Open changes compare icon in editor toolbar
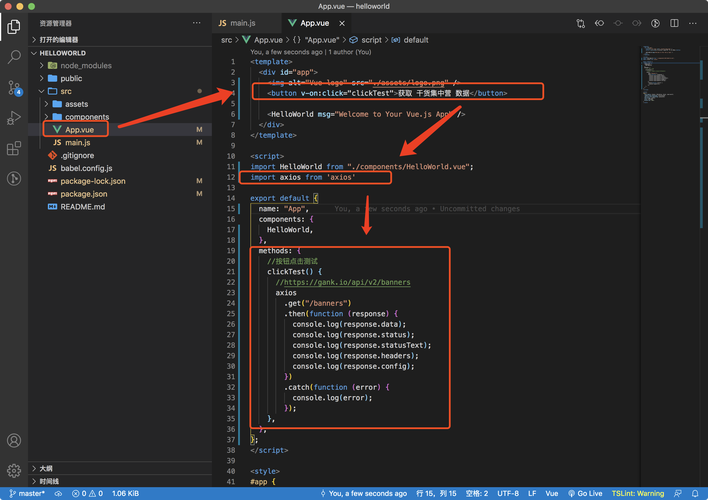The width and height of the screenshot is (708, 500). [x=581, y=23]
